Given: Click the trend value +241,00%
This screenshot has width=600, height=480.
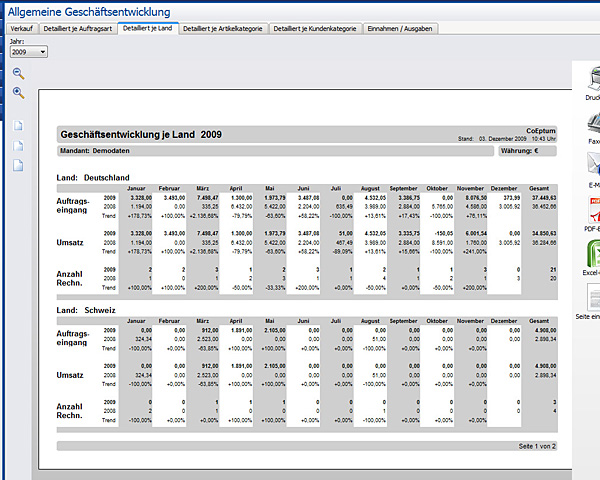Looking at the screenshot, I should [x=474, y=251].
